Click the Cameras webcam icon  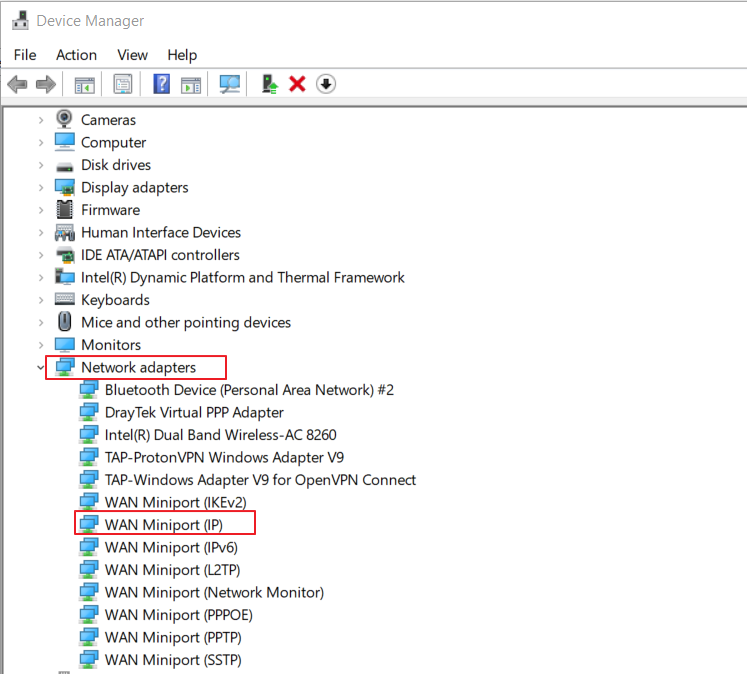coord(64,119)
